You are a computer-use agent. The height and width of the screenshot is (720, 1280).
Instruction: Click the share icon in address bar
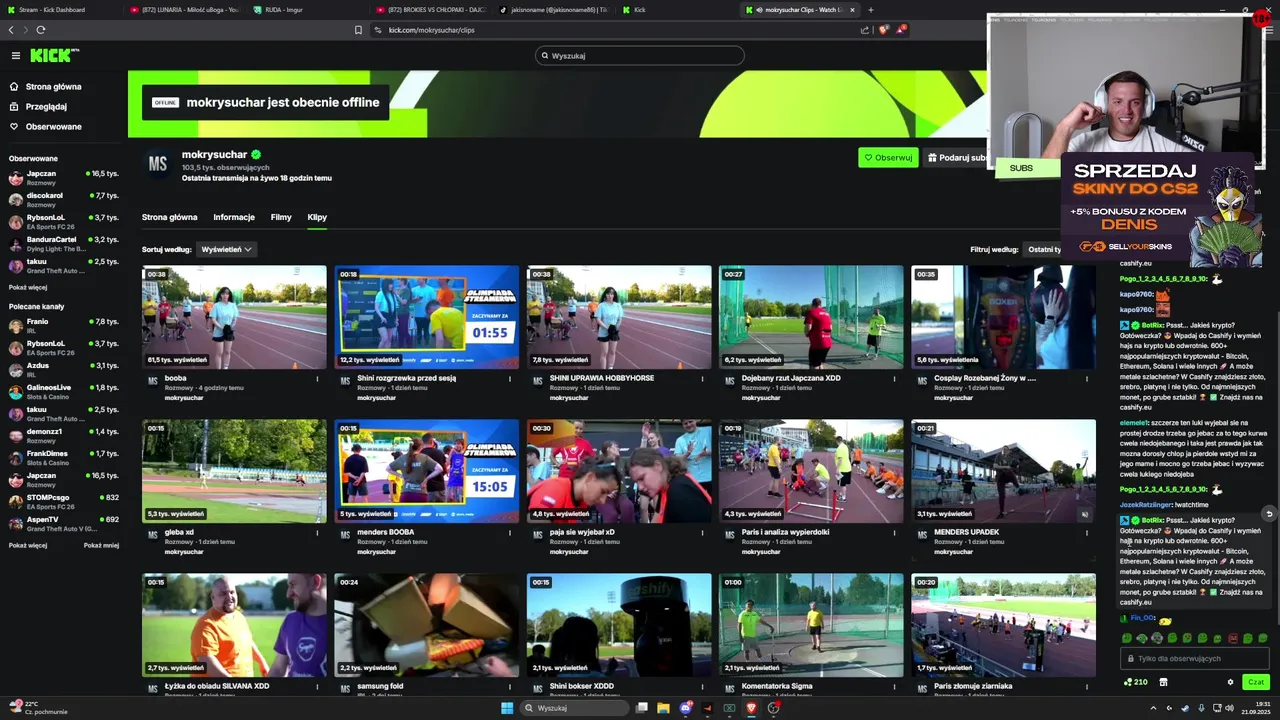[865, 30]
